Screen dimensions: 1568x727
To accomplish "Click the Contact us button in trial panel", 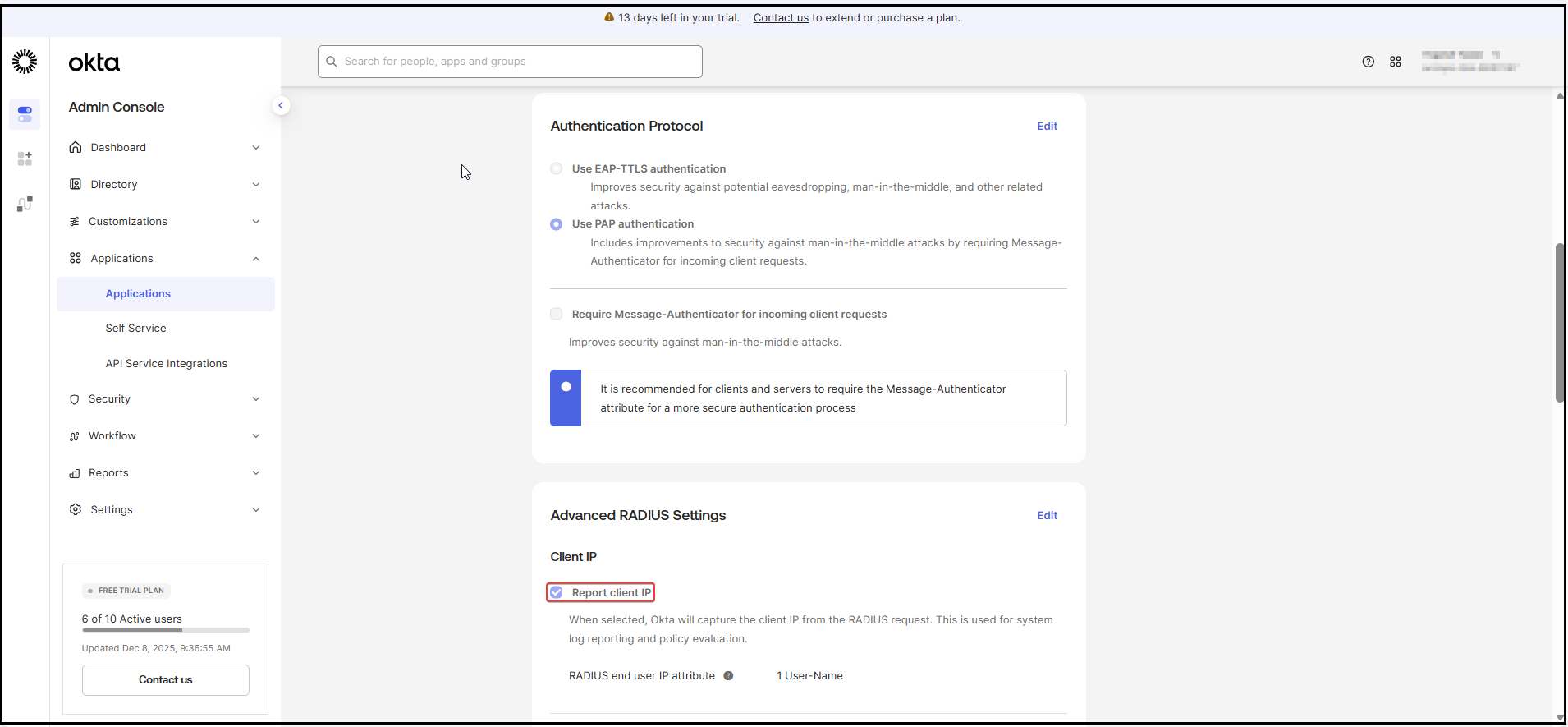I will (165, 680).
